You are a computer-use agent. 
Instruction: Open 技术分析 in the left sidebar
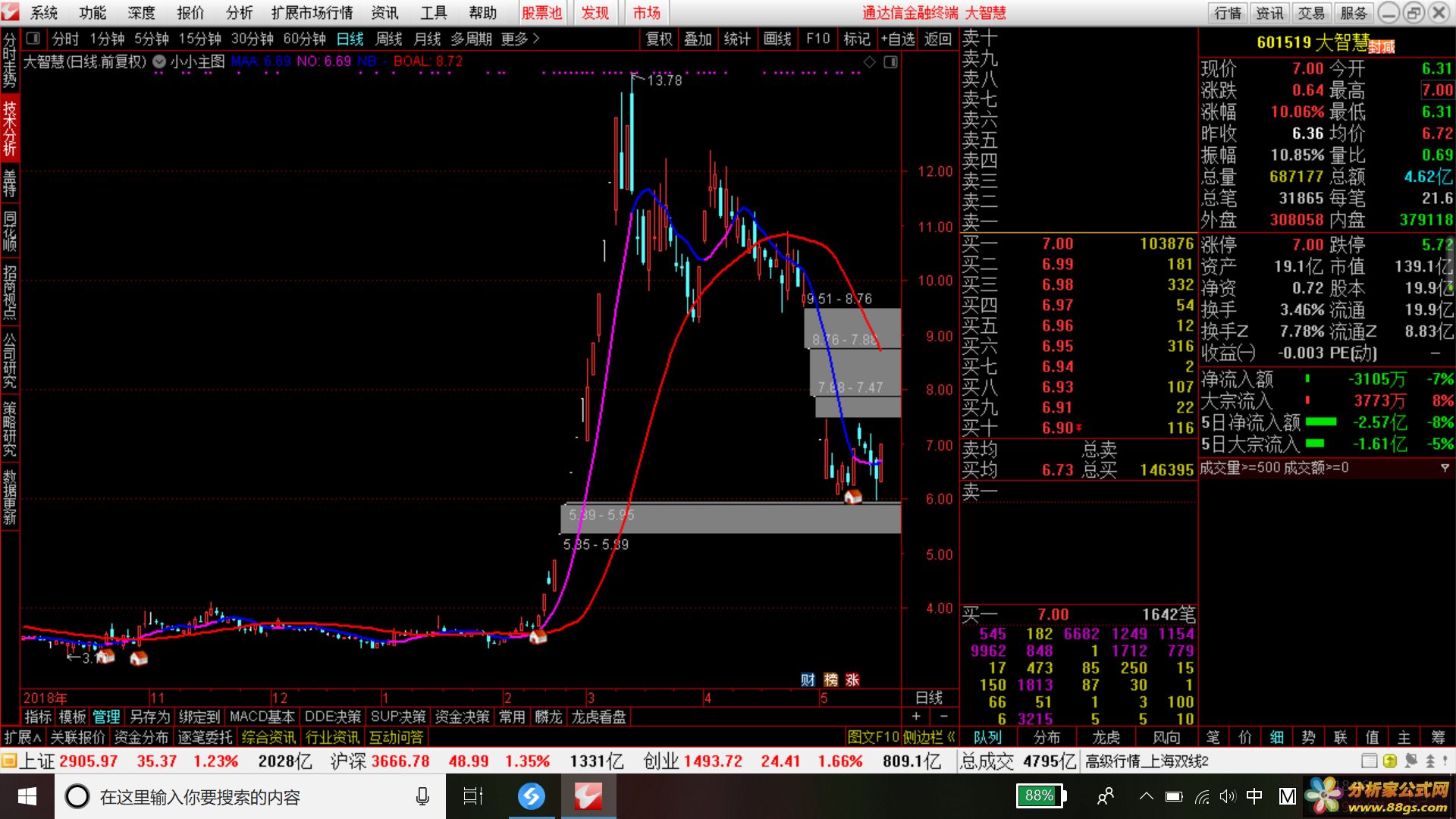coord(10,127)
